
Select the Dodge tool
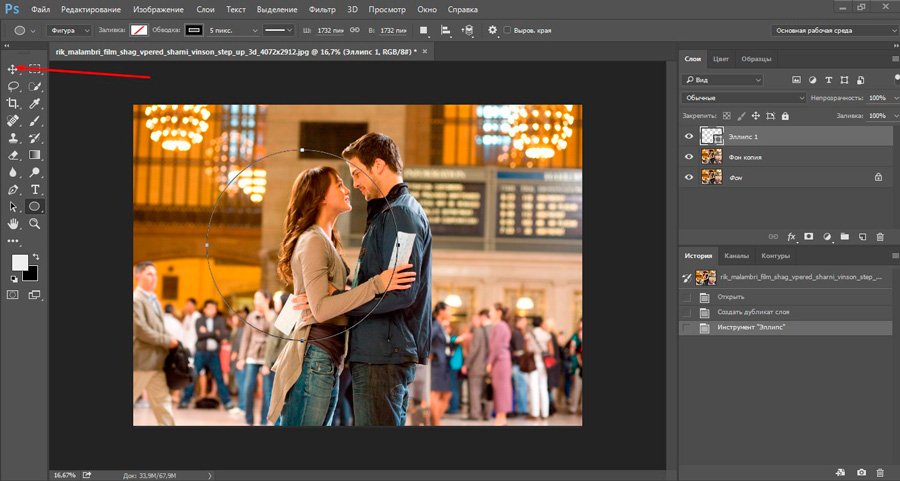[34, 172]
